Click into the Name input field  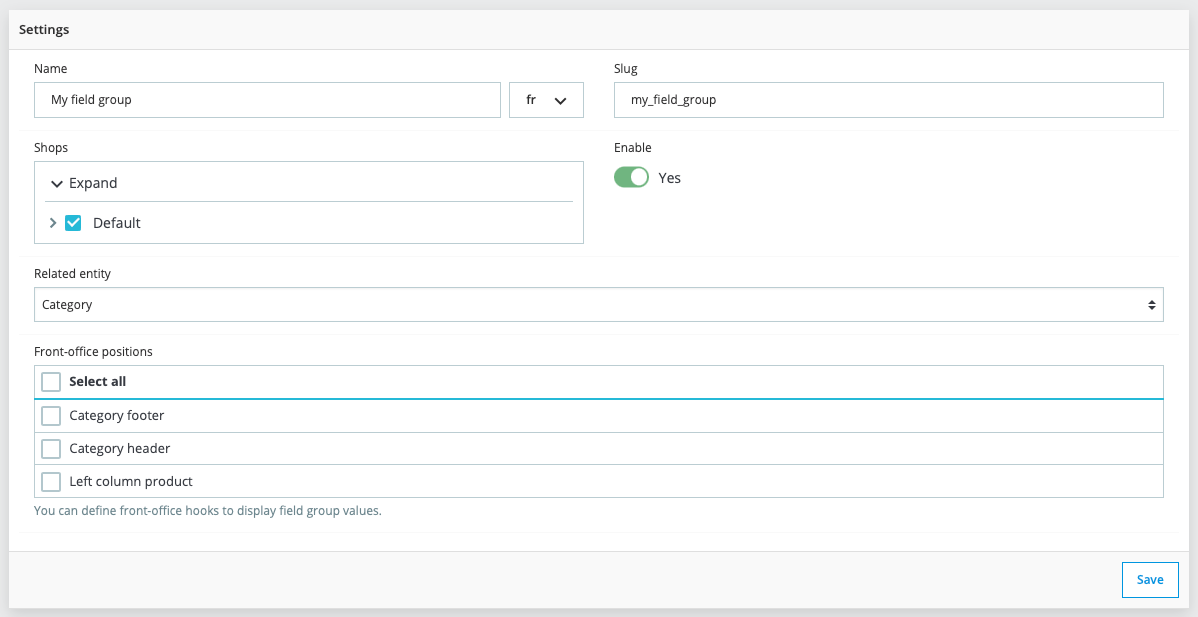point(267,100)
